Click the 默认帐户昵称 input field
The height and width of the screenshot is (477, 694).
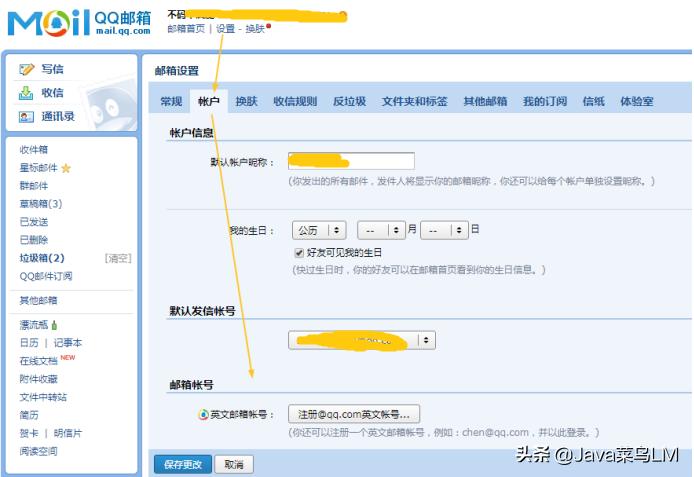(x=351, y=161)
